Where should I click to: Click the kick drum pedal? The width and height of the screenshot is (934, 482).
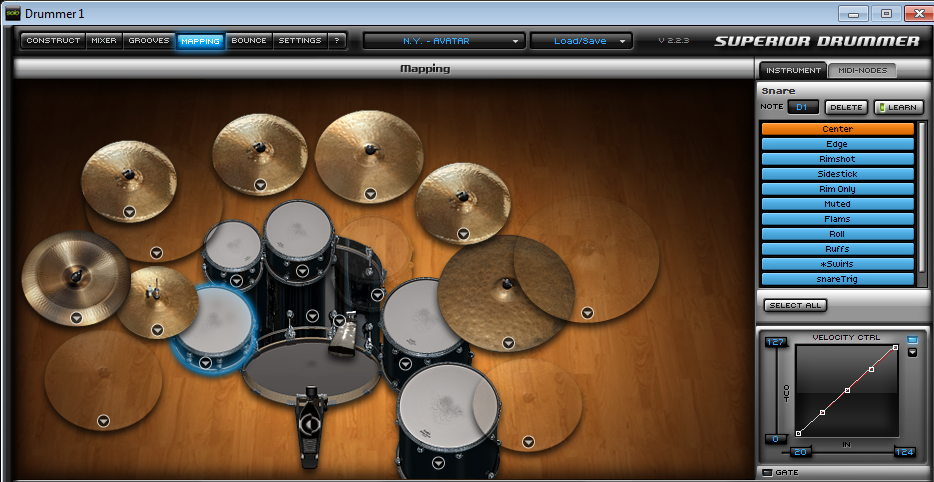(x=310, y=427)
